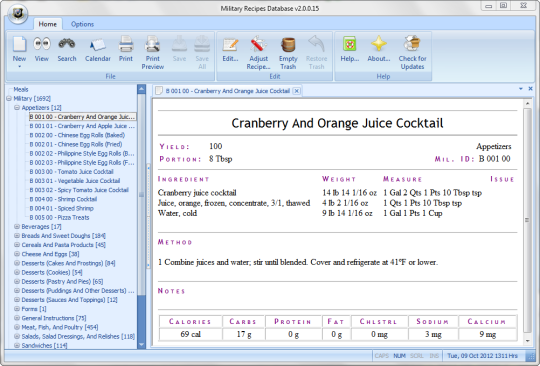Expand the Cheese And Eggs category
540x366 pixels.
[x=17, y=254]
